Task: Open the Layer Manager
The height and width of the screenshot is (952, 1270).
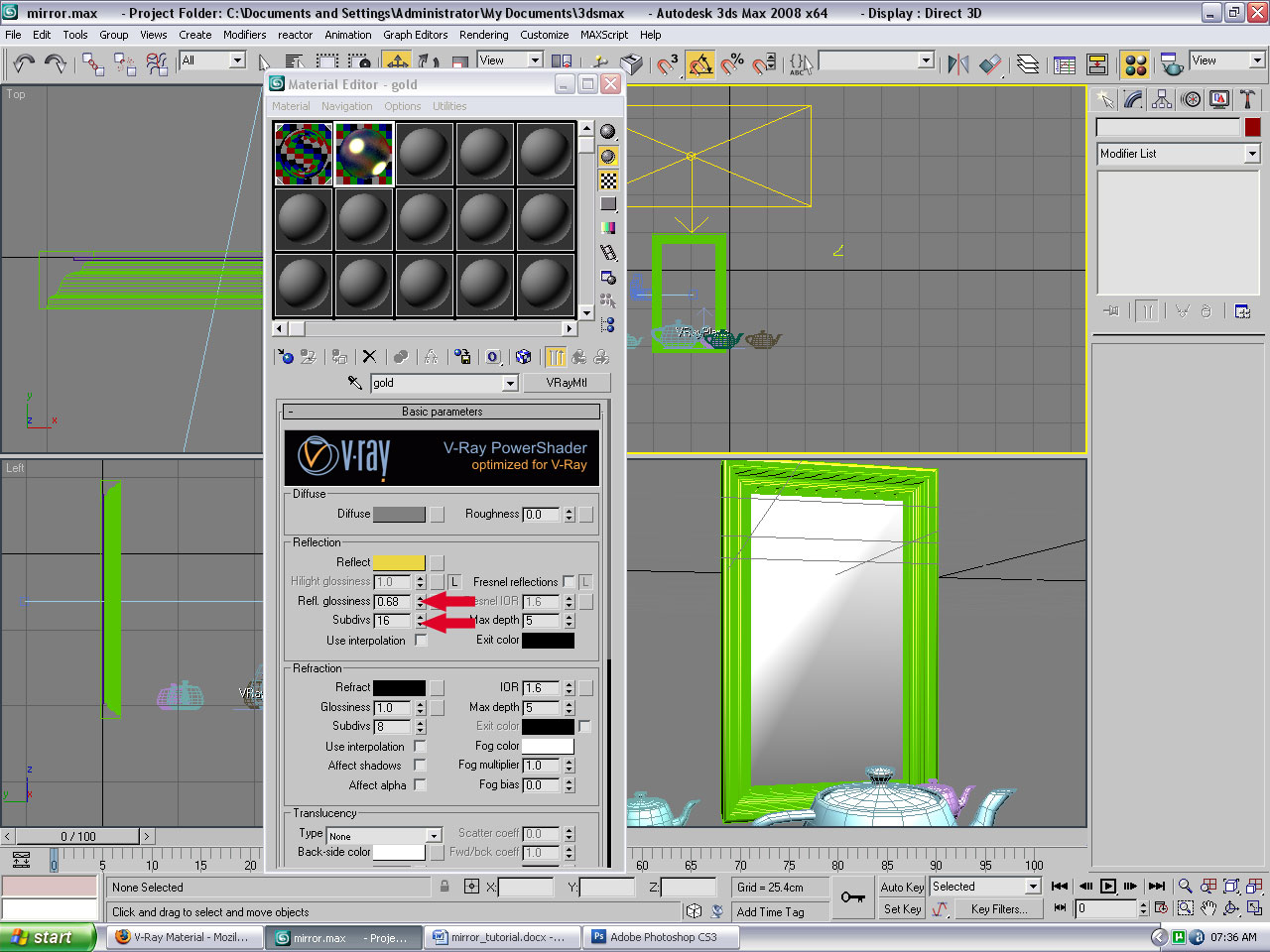Action: click(x=1029, y=64)
